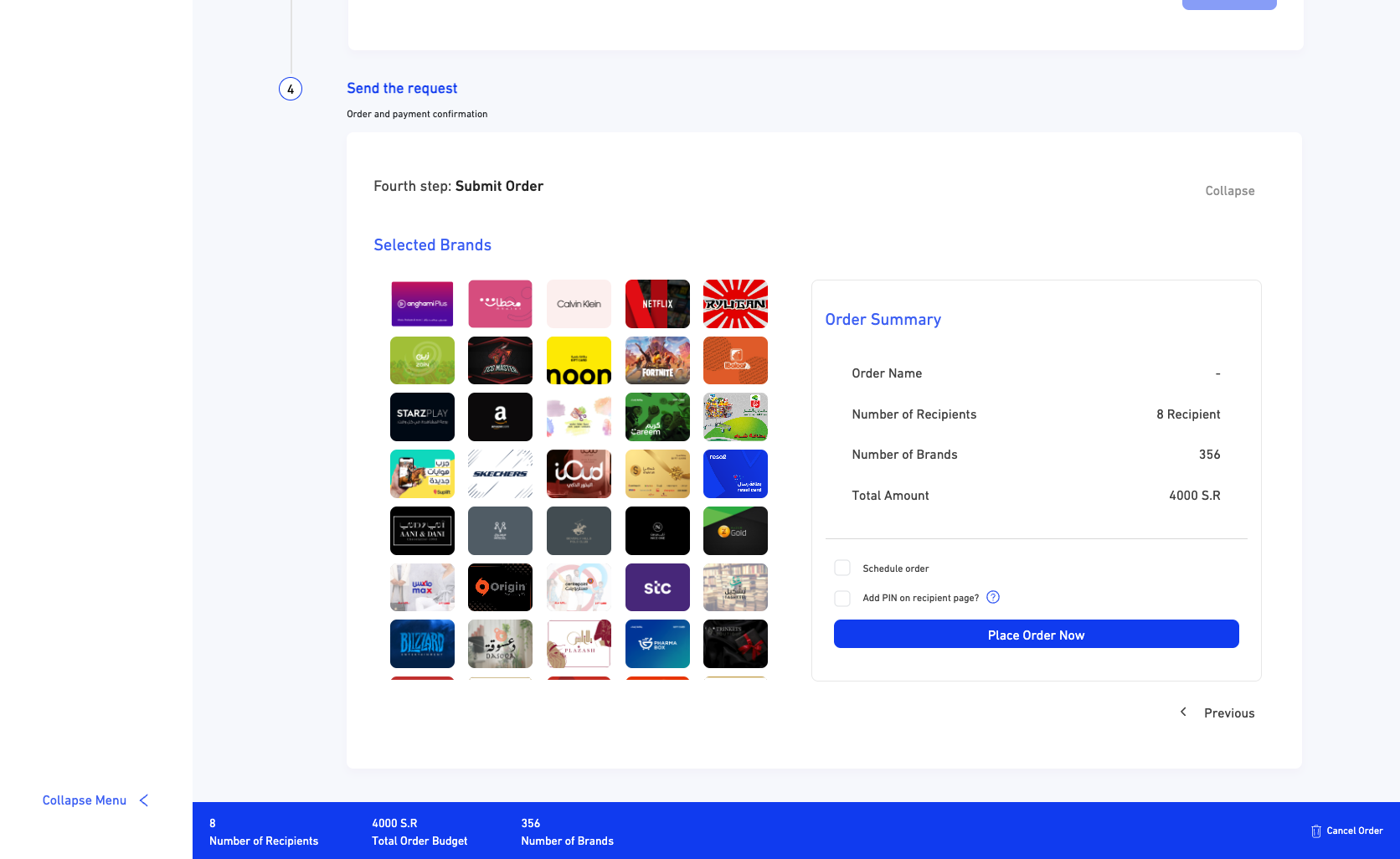Select the Razer Gold card
The image size is (1400, 859).
click(x=735, y=531)
